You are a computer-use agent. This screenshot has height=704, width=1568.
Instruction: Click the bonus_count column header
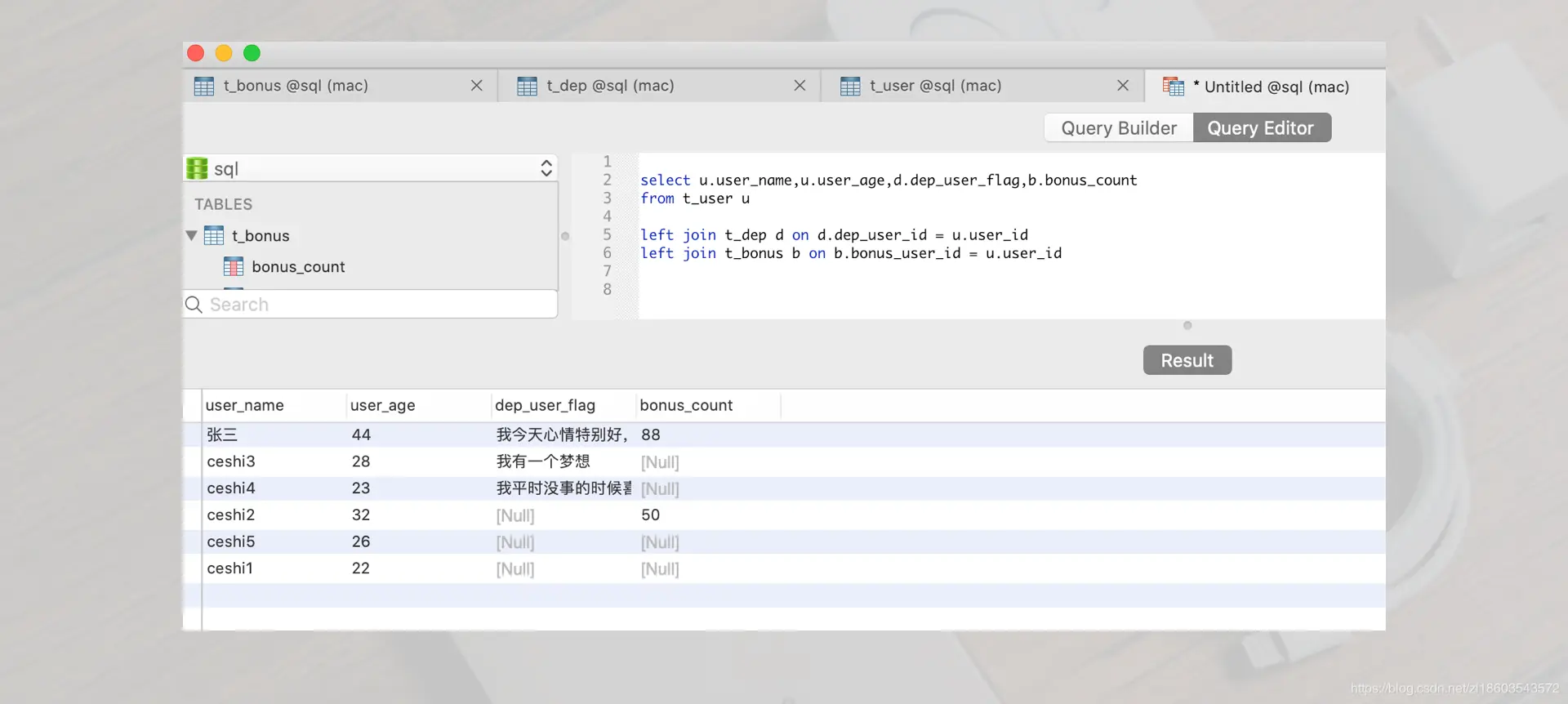click(x=708, y=405)
